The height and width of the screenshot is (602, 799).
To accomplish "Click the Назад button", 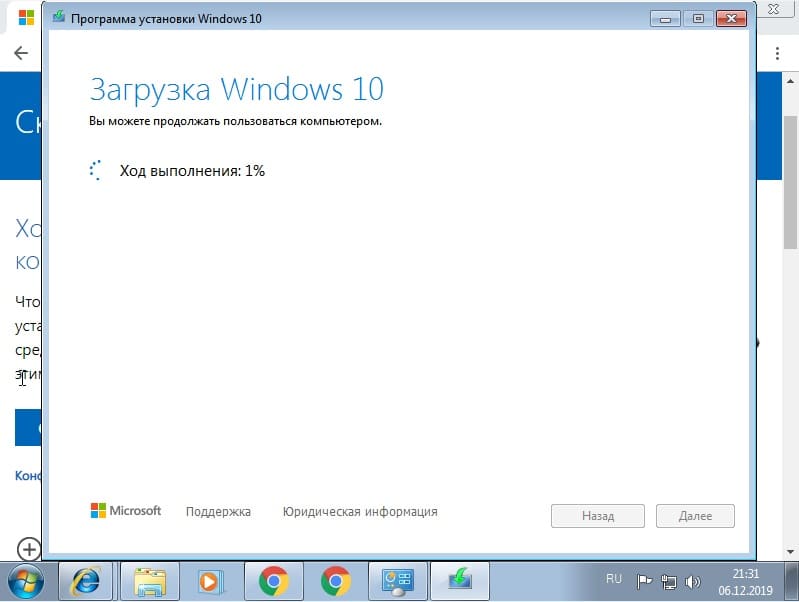I will 597,516.
